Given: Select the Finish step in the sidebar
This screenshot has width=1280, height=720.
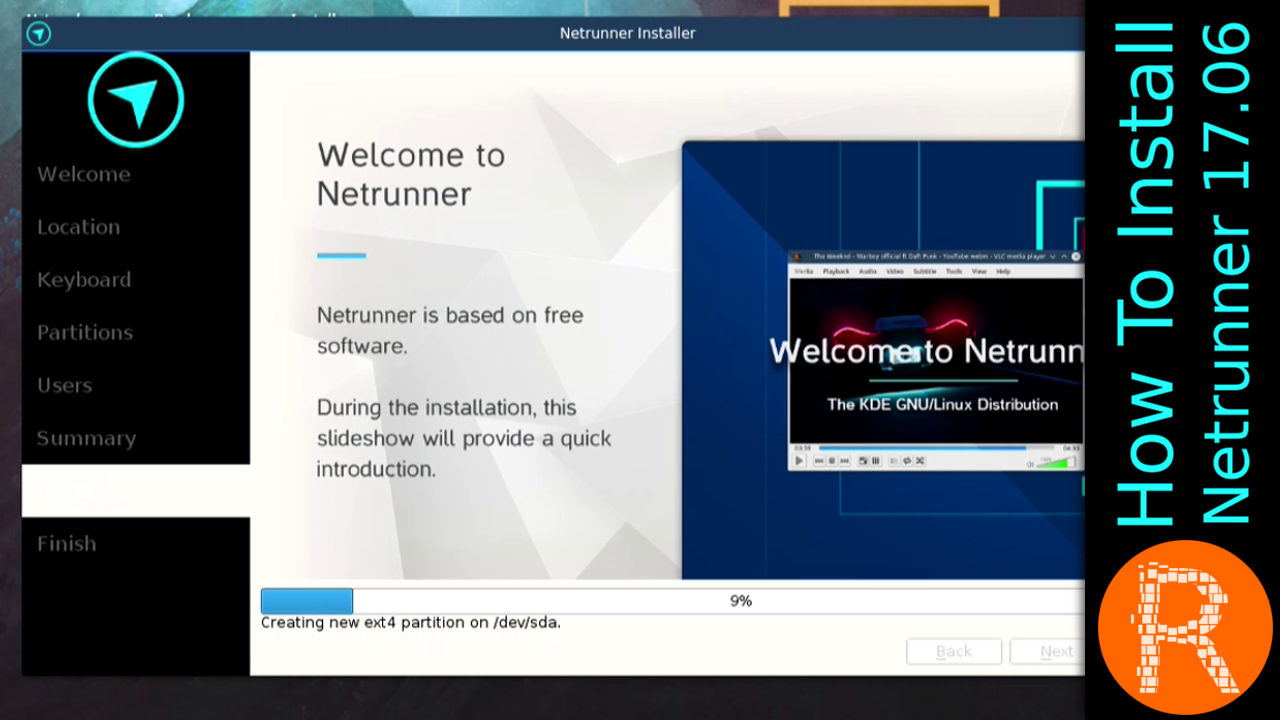Looking at the screenshot, I should 67,544.
